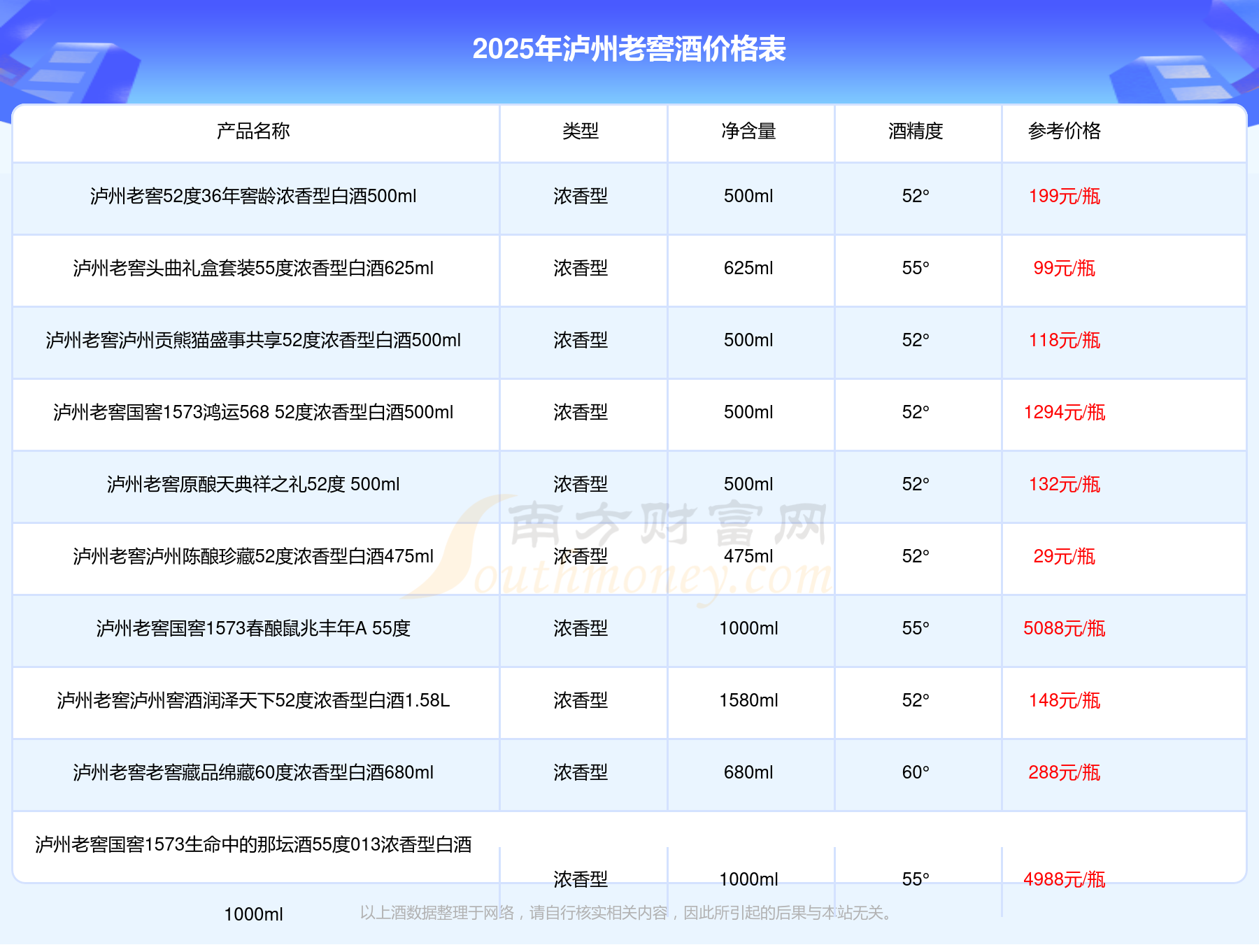Select 泸州老窖头曲礼盒套装55度 product name
This screenshot has height=952, width=1259.
click(x=253, y=269)
